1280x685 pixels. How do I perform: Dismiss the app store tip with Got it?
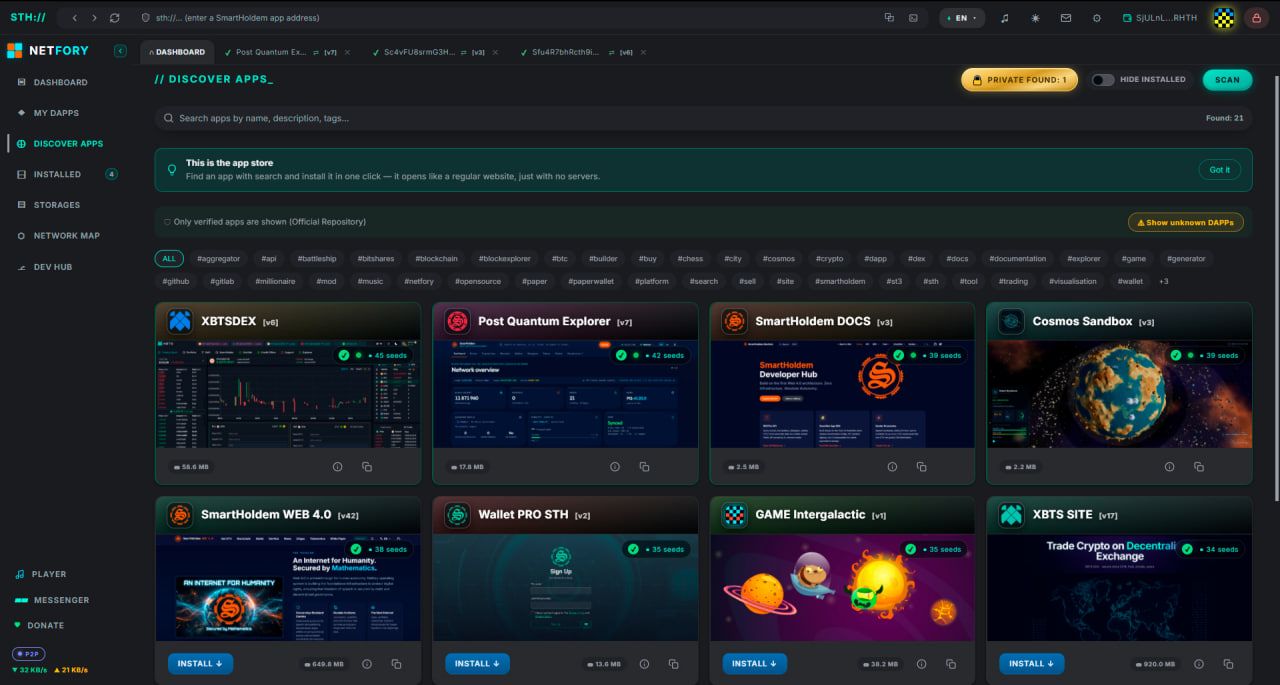pos(1220,170)
